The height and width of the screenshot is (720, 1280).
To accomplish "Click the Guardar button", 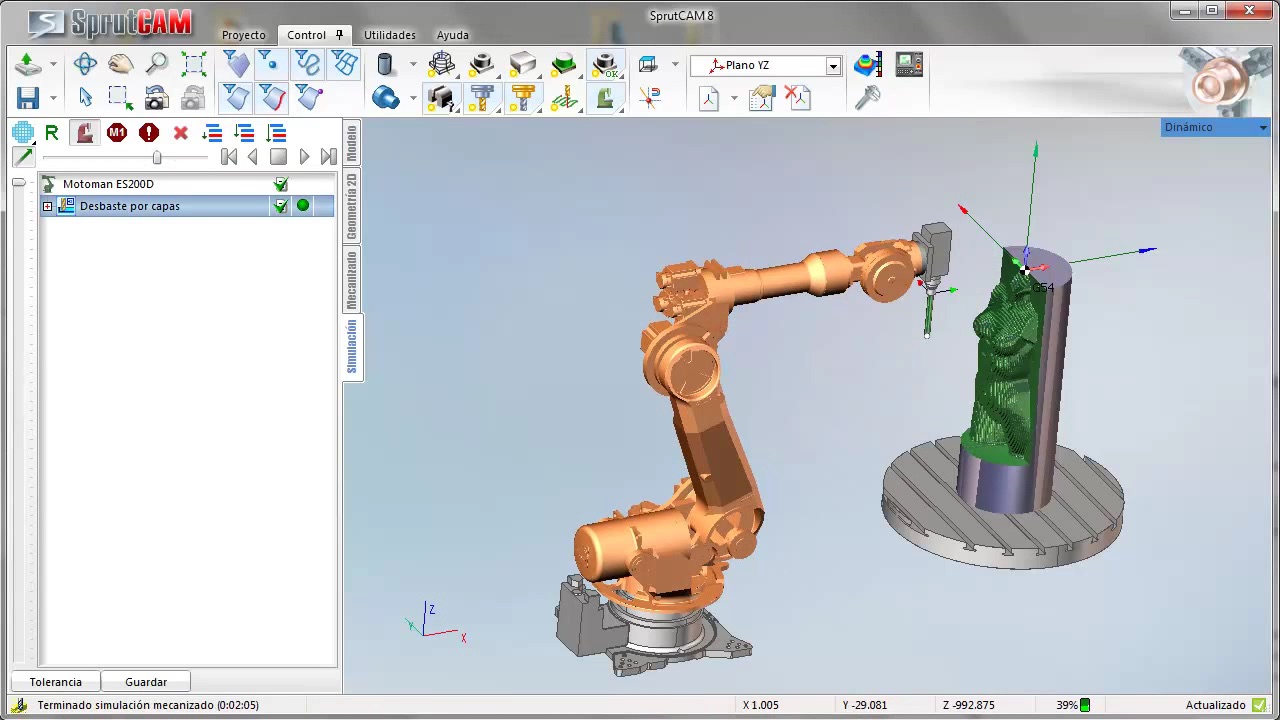I will click(146, 682).
